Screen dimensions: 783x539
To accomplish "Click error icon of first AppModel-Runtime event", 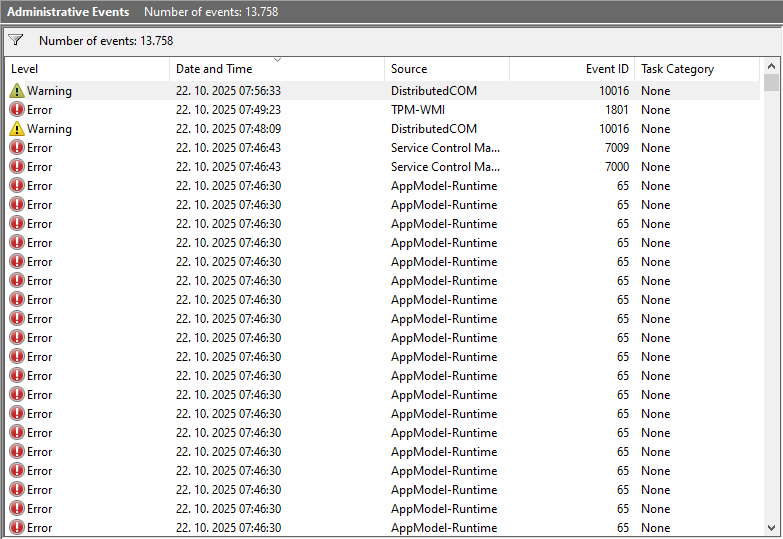I will click(x=17, y=186).
